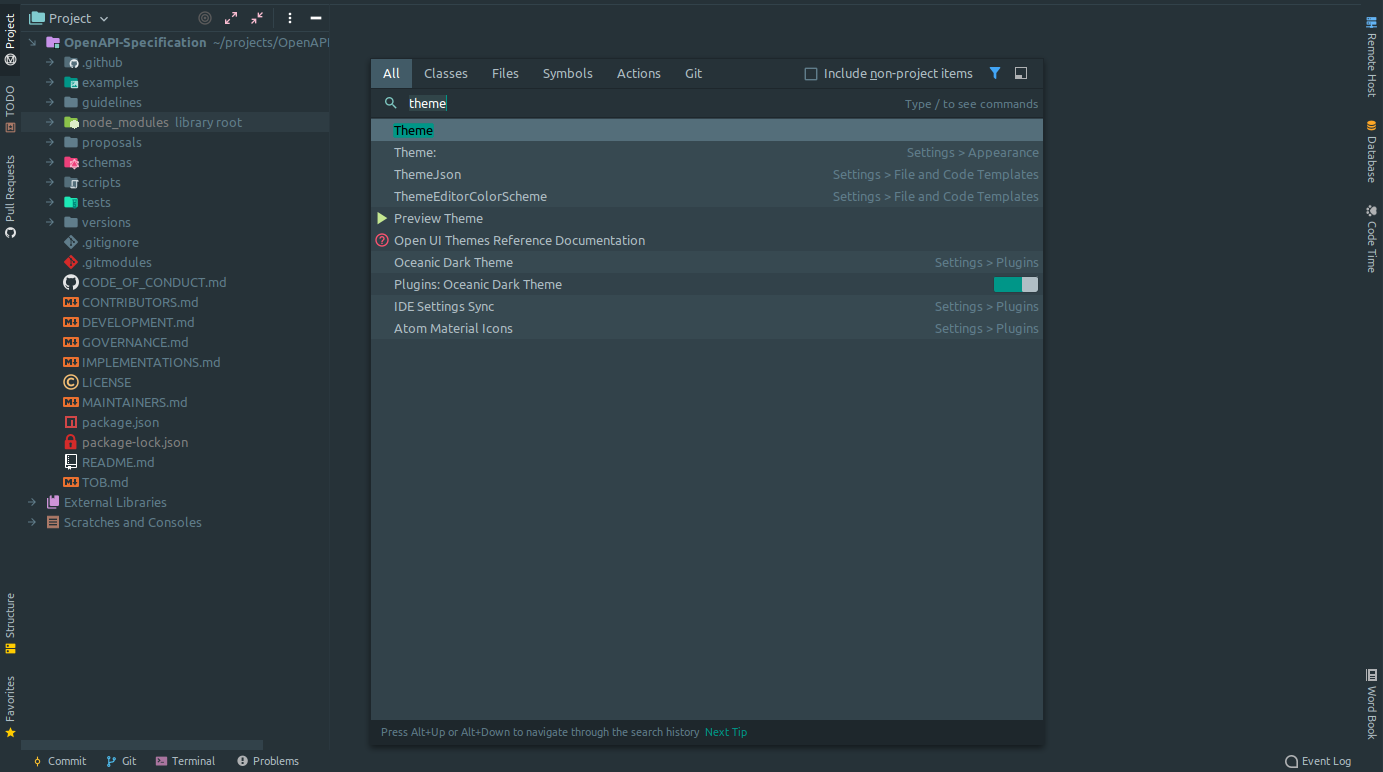Switch to the Classes tab

pyautogui.click(x=446, y=73)
